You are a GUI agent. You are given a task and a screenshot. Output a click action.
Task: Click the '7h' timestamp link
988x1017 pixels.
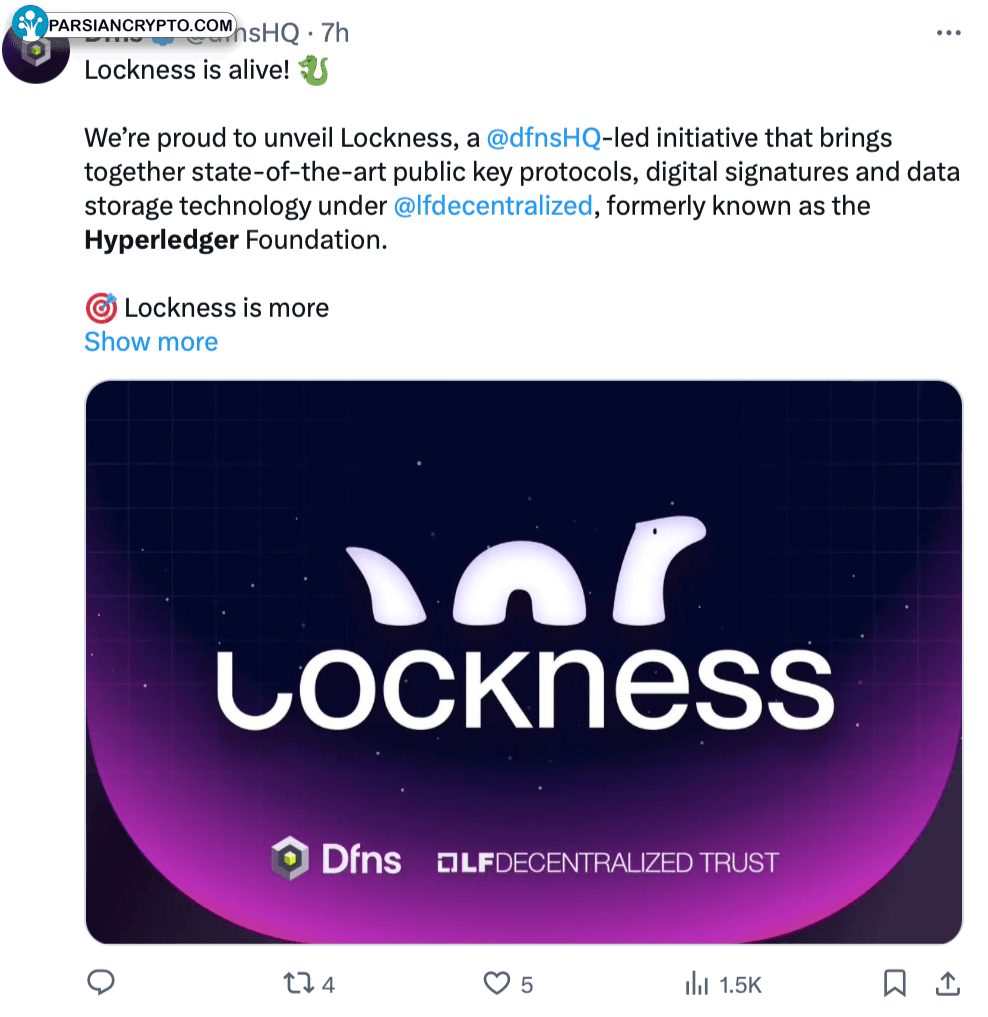(335, 32)
